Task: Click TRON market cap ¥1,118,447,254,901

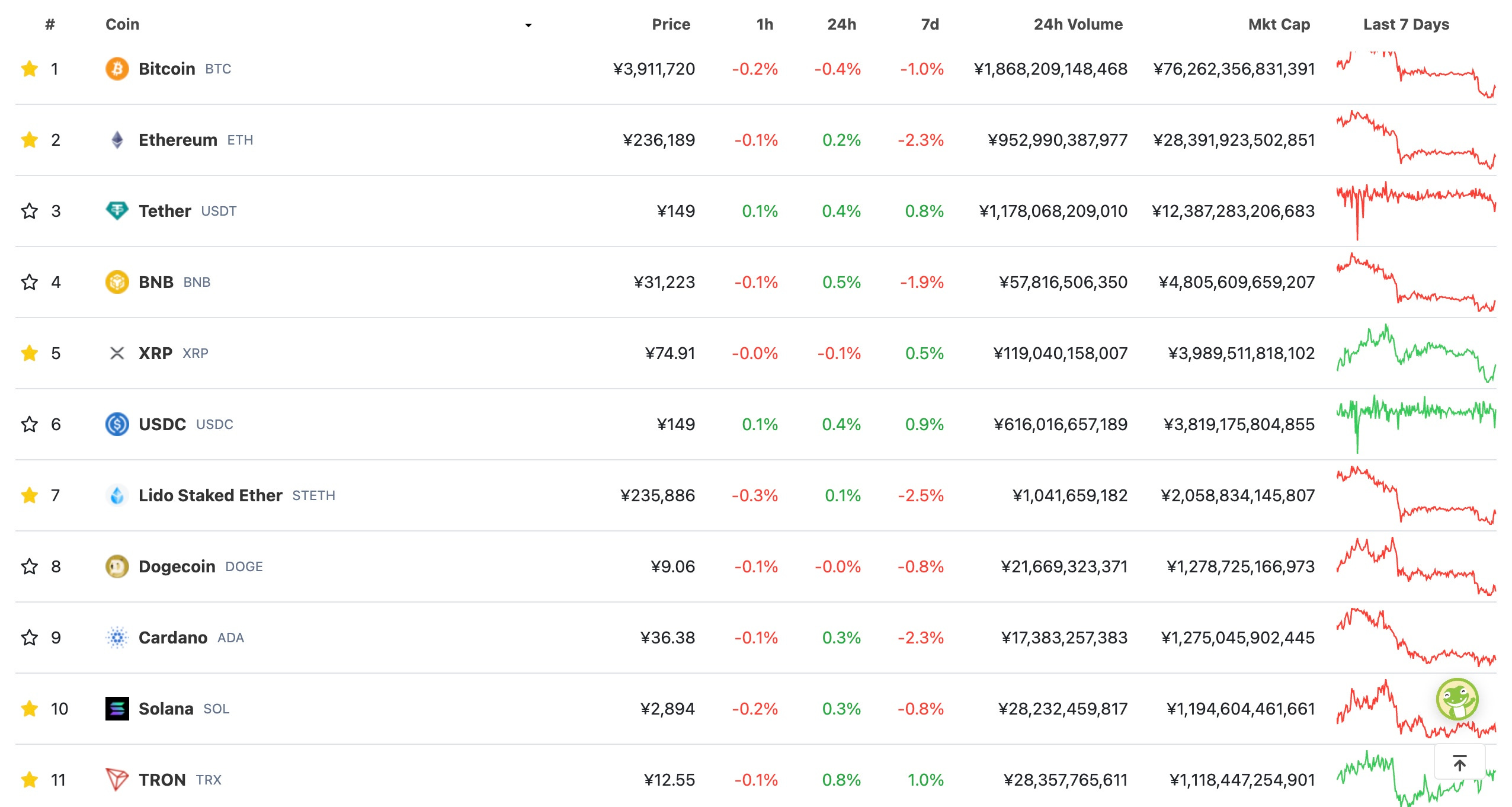Action: click(x=1242, y=780)
